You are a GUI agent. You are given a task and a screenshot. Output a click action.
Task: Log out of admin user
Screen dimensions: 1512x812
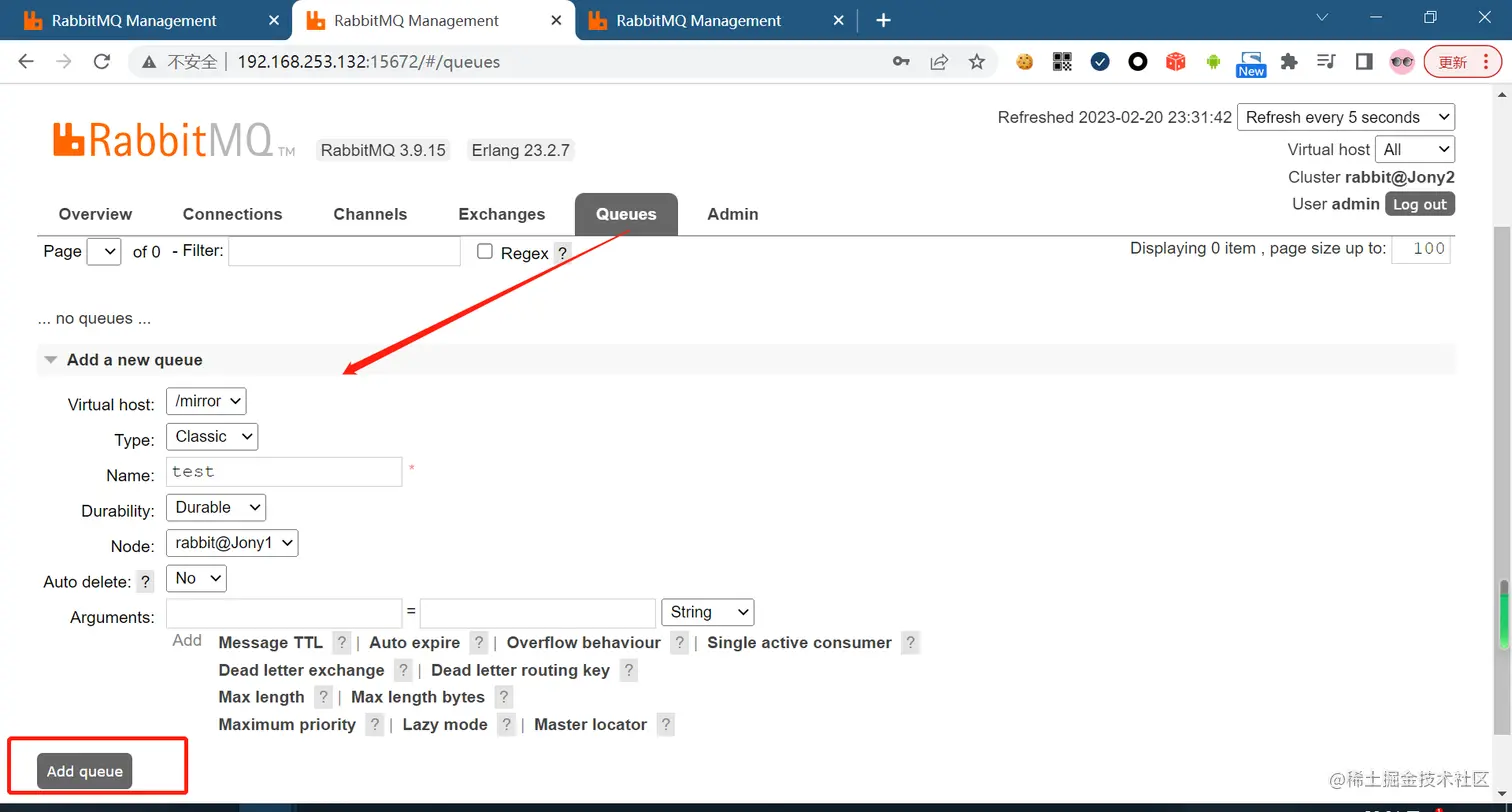[x=1420, y=204]
